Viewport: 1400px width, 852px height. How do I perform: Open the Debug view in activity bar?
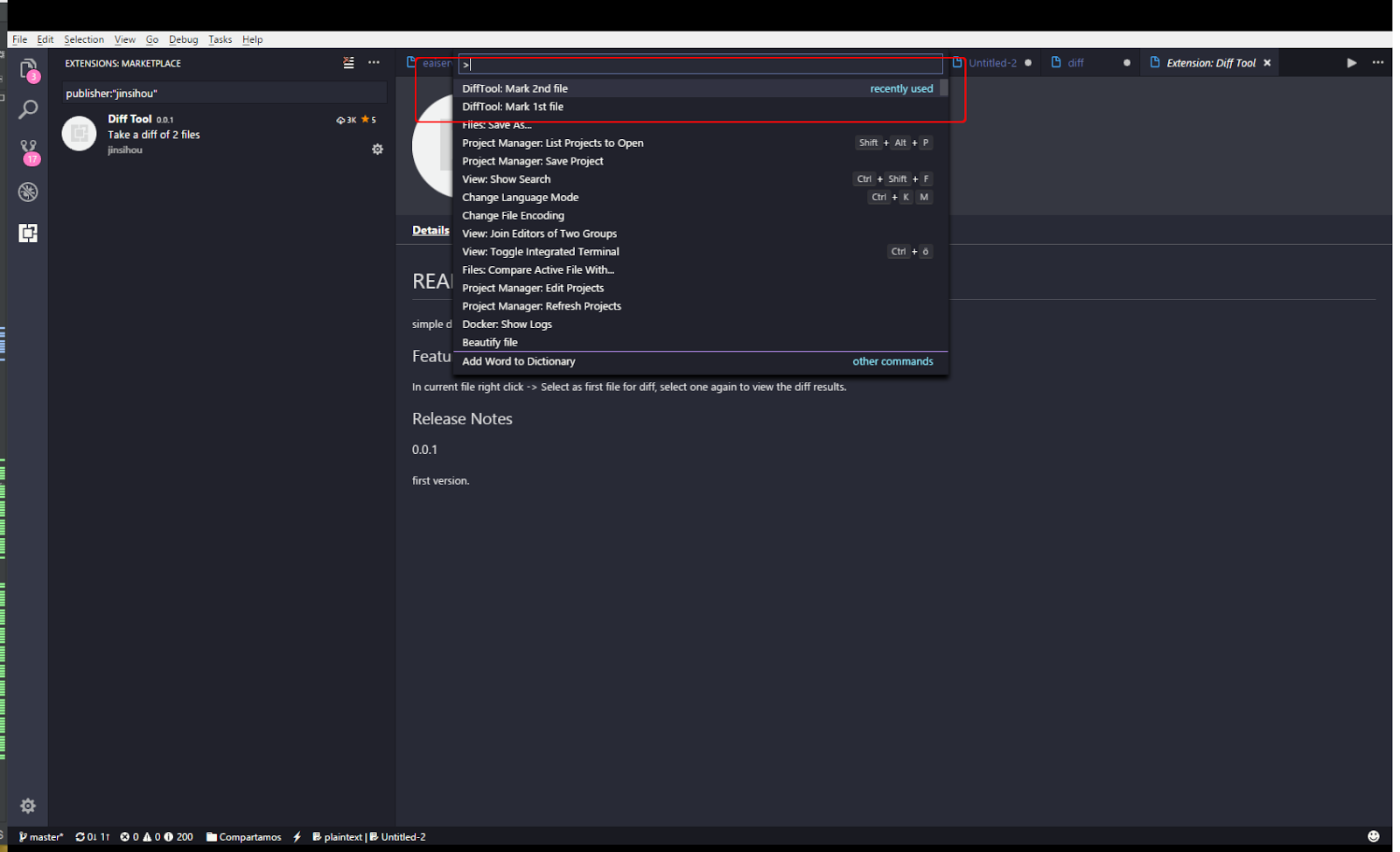[28, 192]
